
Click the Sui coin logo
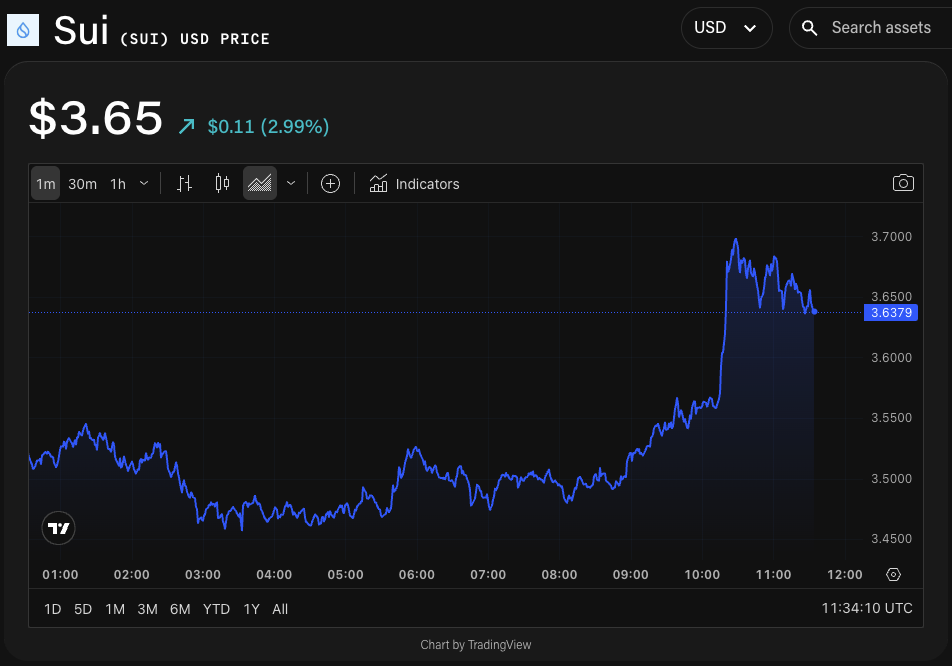click(23, 28)
